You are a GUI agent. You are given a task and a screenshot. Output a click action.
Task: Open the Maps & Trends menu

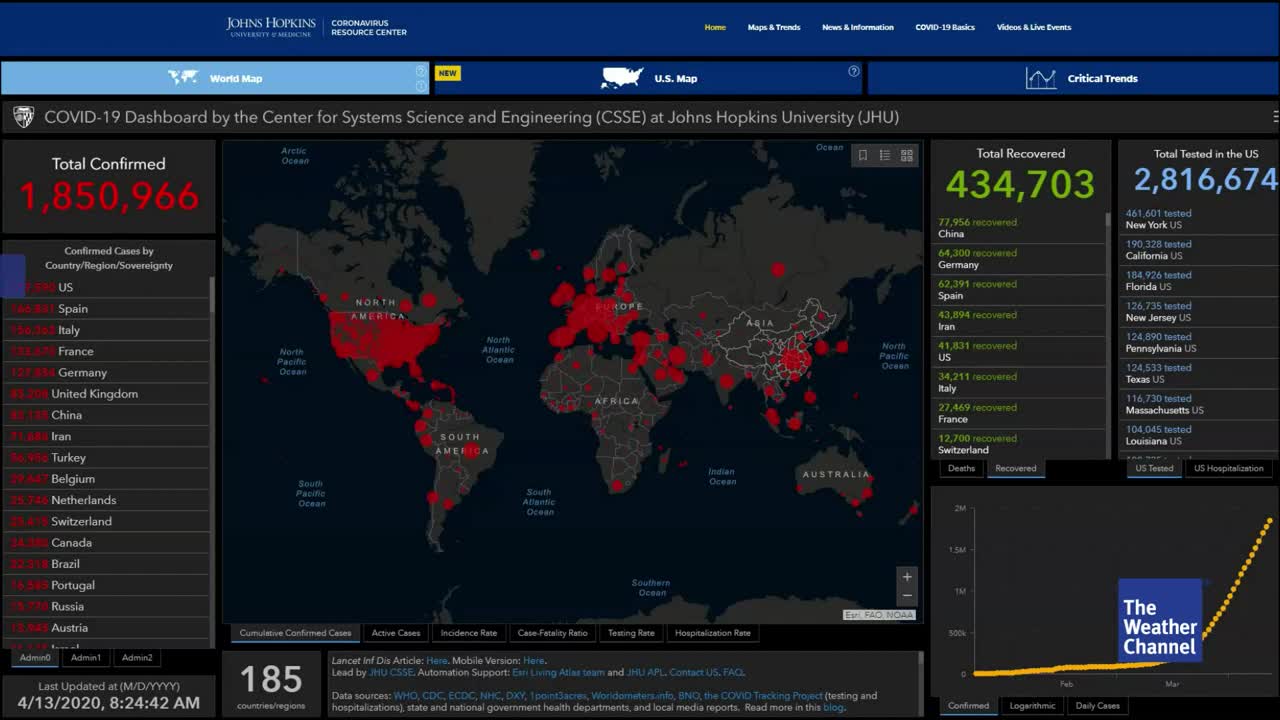click(x=774, y=27)
